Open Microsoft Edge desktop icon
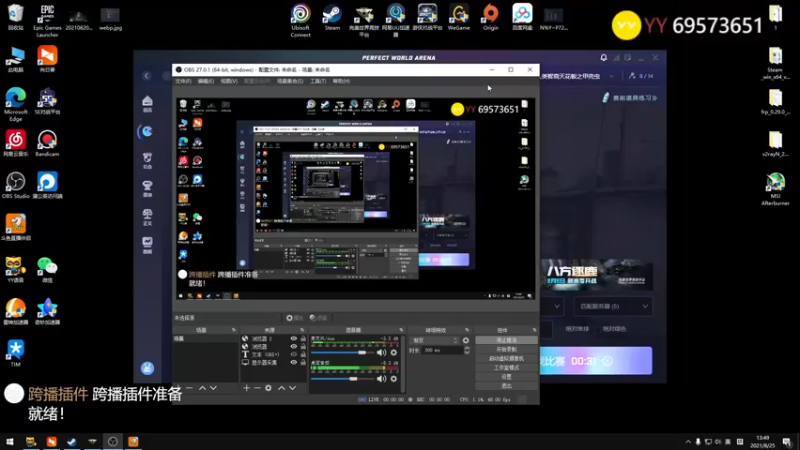The width and height of the screenshot is (800, 450). tap(16, 104)
